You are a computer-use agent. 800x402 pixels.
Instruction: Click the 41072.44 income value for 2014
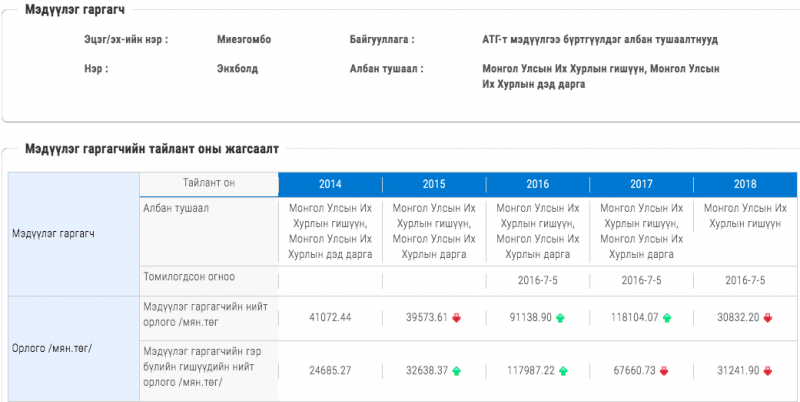pos(330,318)
